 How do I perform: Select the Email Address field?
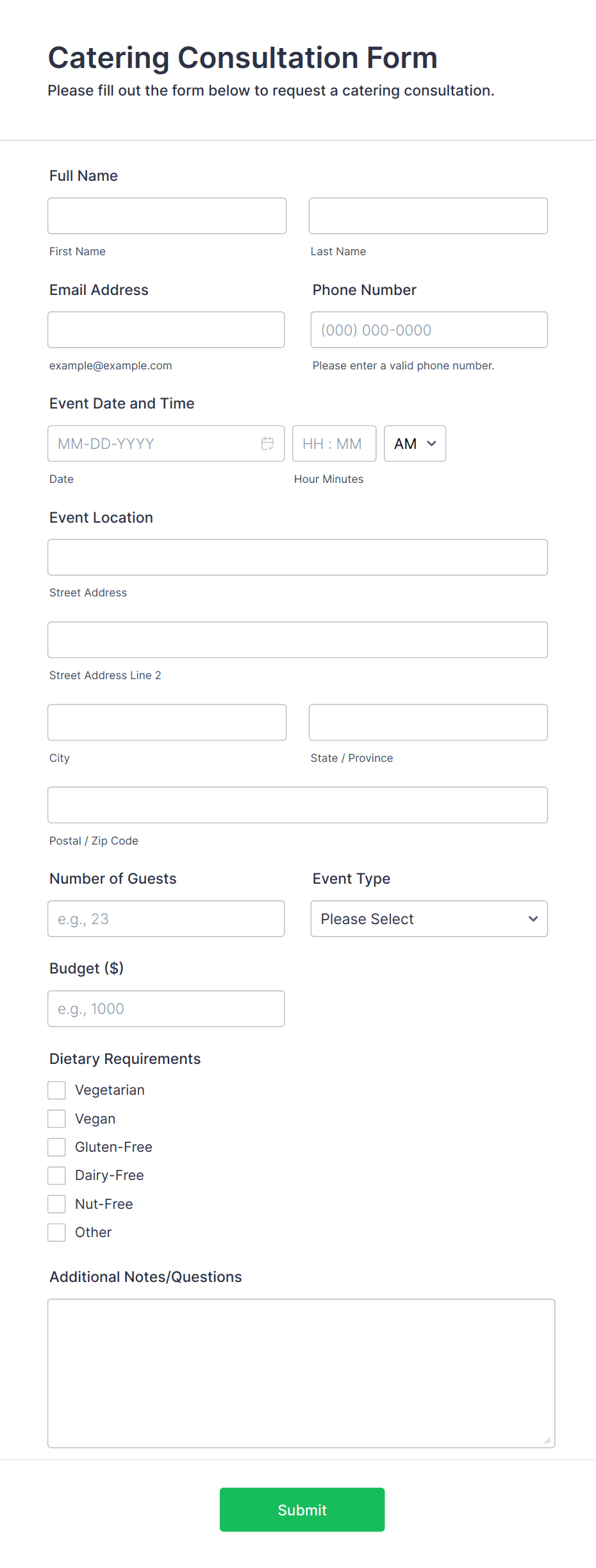[167, 329]
